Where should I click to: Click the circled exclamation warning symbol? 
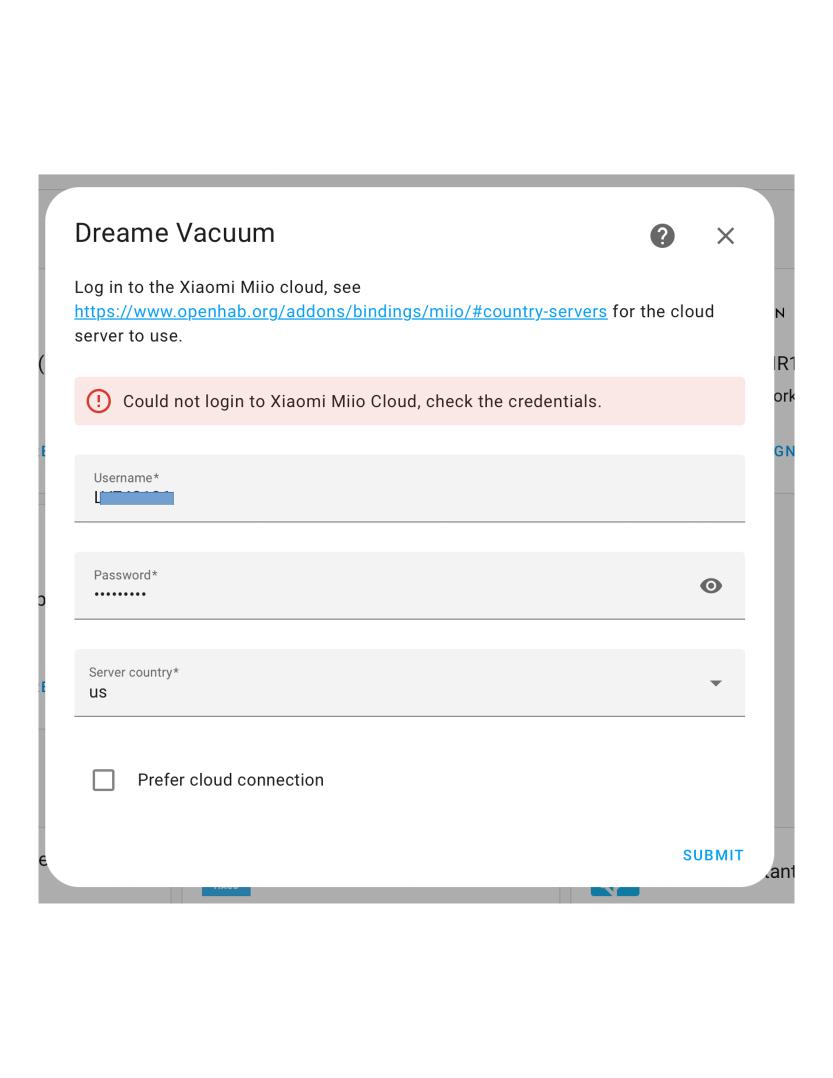click(x=99, y=400)
